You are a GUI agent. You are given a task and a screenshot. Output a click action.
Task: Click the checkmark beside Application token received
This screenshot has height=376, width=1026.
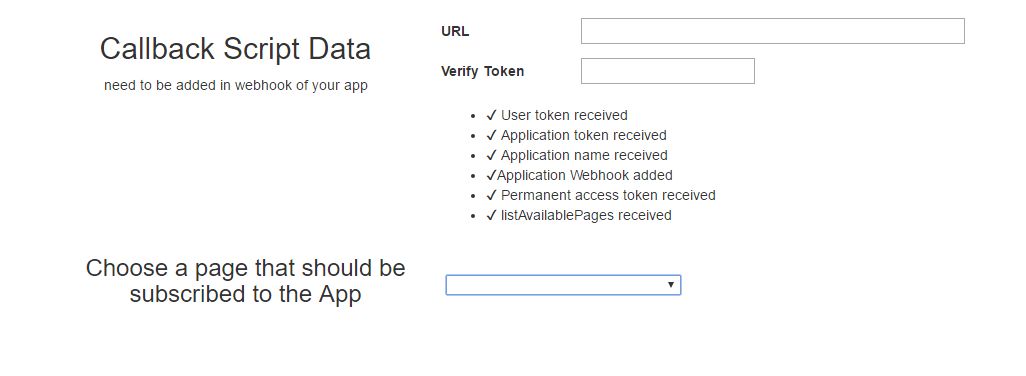pyautogui.click(x=491, y=135)
